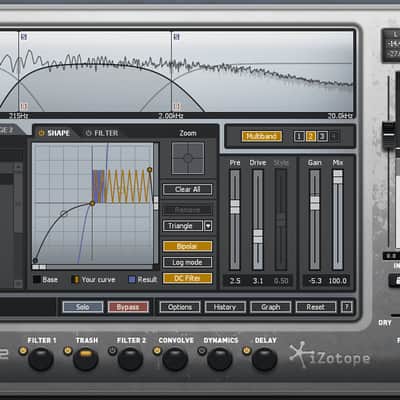Image resolution: width=400 pixels, height=400 pixels.
Task: Click the Style value field showing 0.50
Action: (281, 281)
